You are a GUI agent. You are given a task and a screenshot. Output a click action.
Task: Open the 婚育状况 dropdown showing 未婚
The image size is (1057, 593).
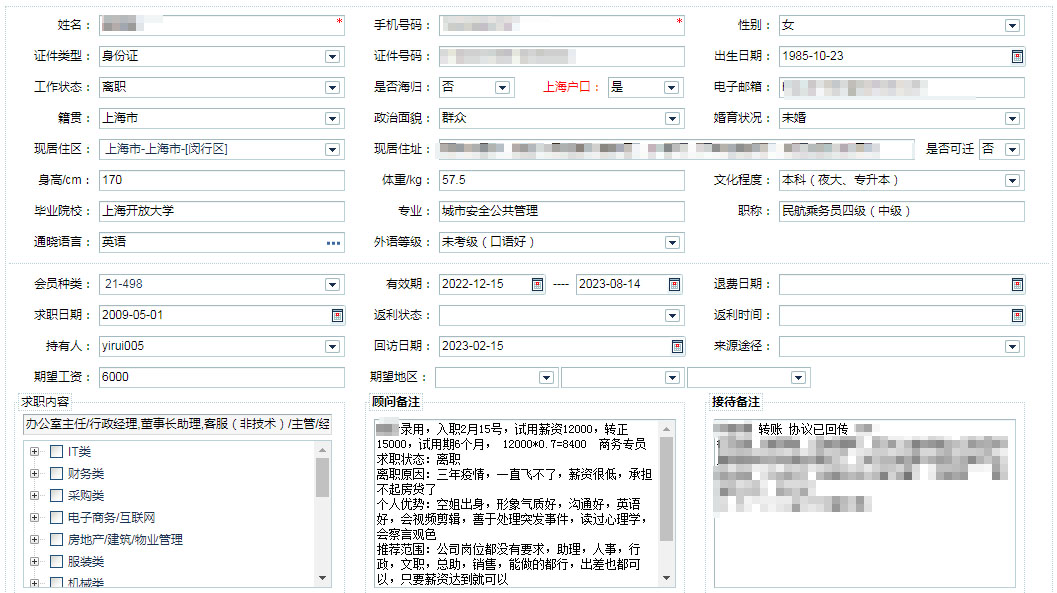tap(1012, 119)
